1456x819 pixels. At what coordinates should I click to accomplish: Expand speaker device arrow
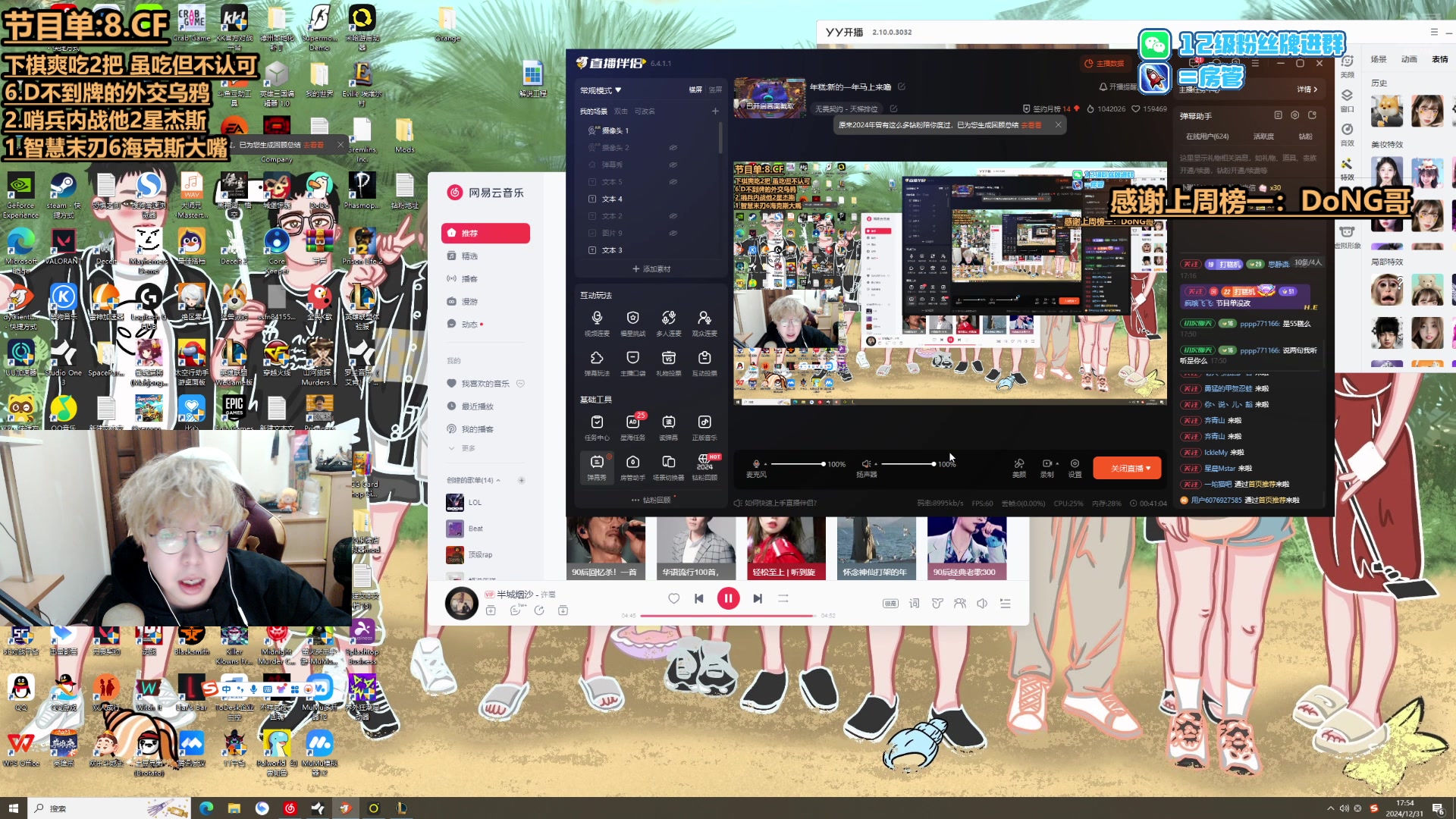pyautogui.click(x=876, y=463)
